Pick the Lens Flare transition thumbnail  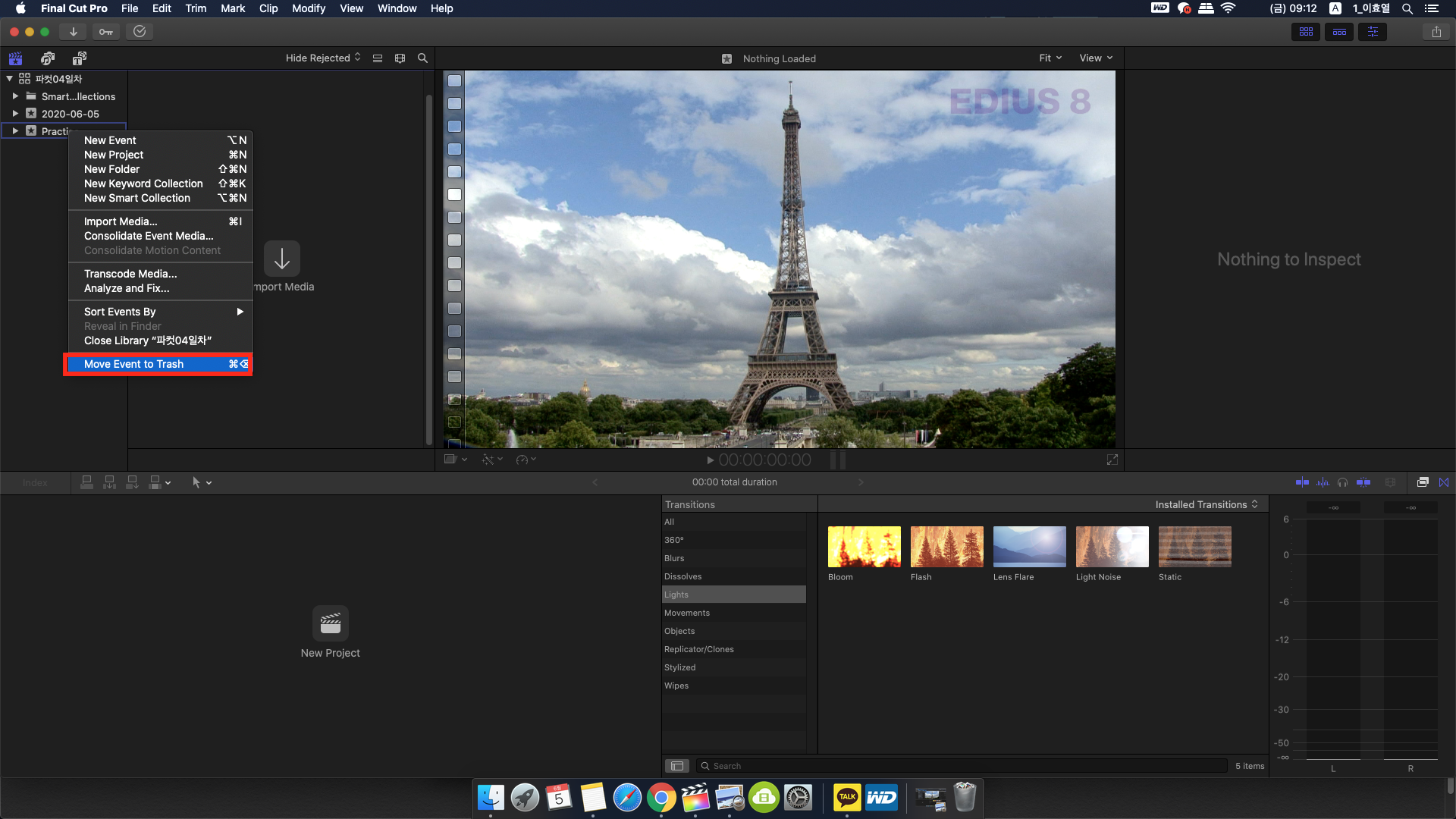click(1030, 547)
